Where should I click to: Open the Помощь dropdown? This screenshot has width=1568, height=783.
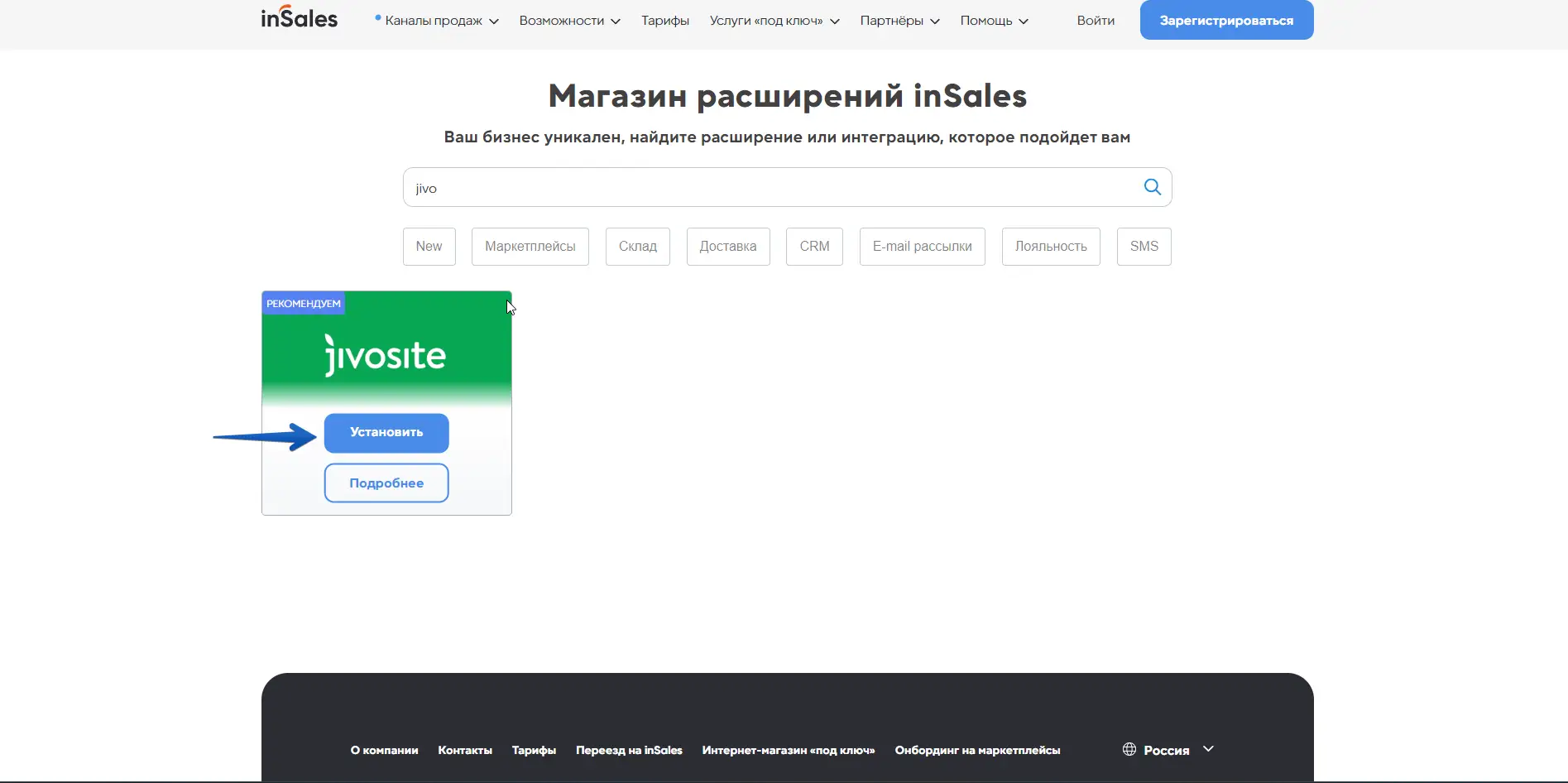(994, 21)
